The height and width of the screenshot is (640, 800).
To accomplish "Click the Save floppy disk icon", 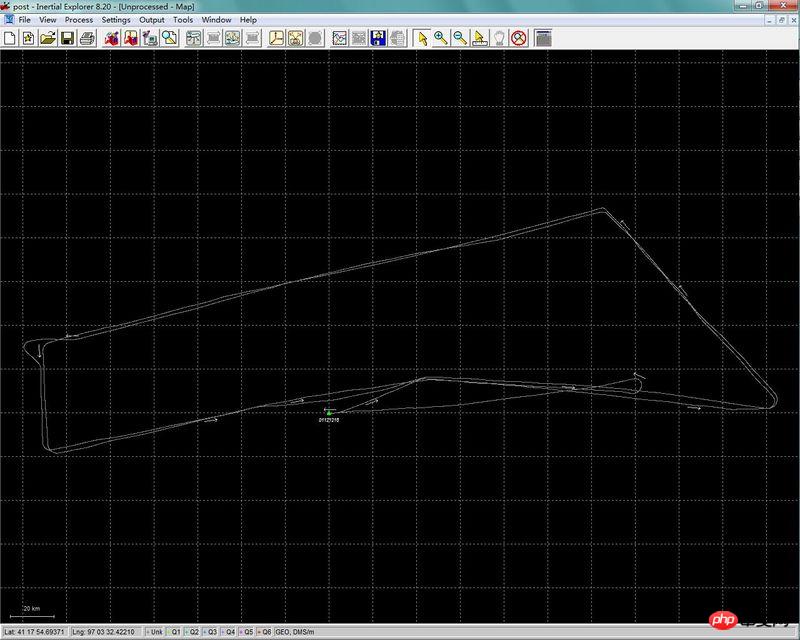I will pyautogui.click(x=67, y=38).
